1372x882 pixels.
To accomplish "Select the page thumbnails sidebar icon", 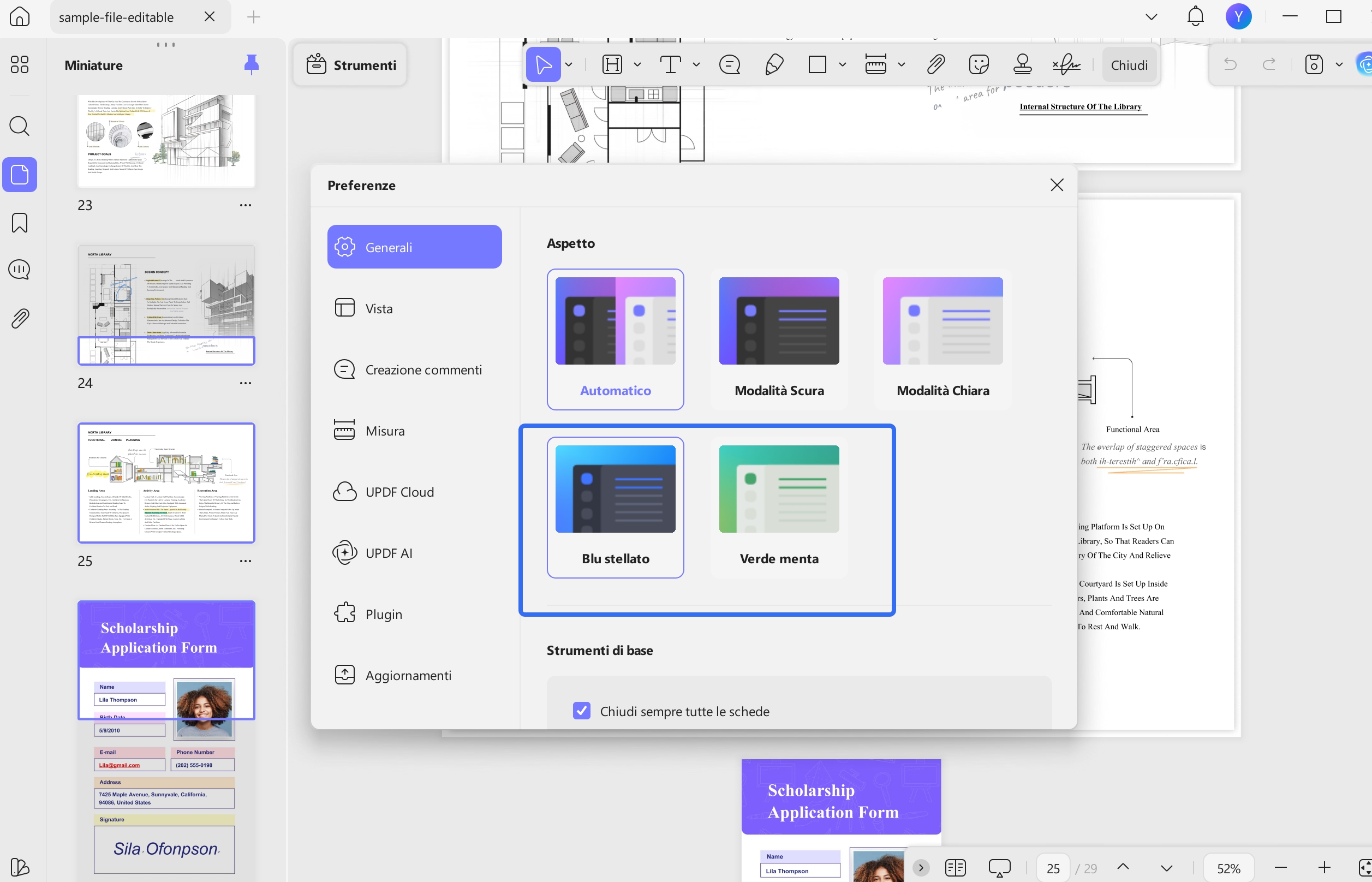I will point(20,174).
